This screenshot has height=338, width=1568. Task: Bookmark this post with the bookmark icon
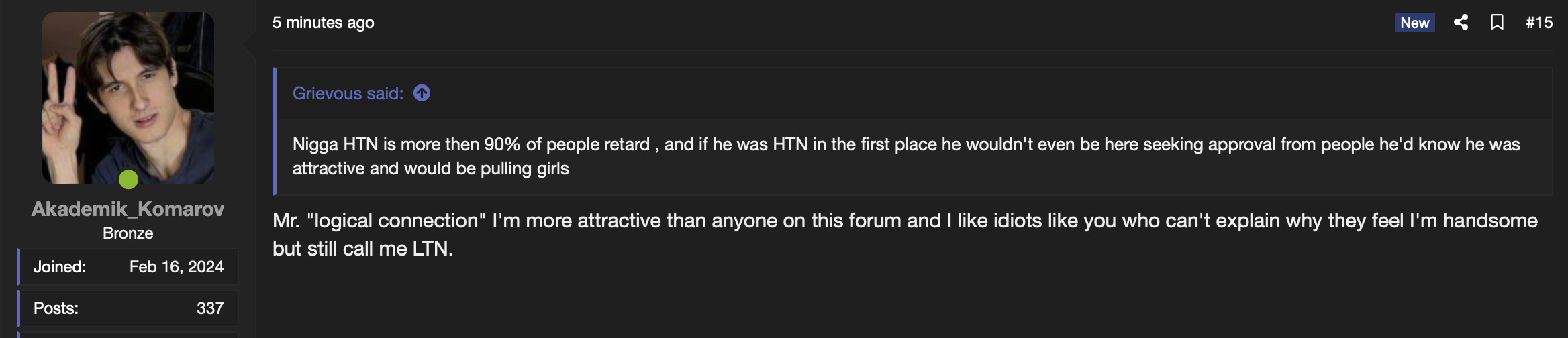pos(1497,23)
